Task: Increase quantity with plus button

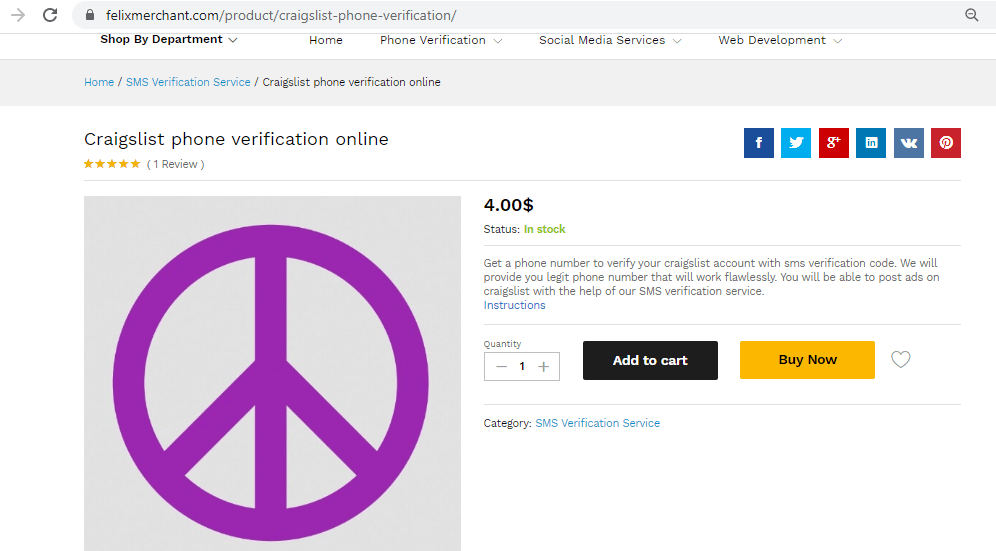Action: [543, 367]
